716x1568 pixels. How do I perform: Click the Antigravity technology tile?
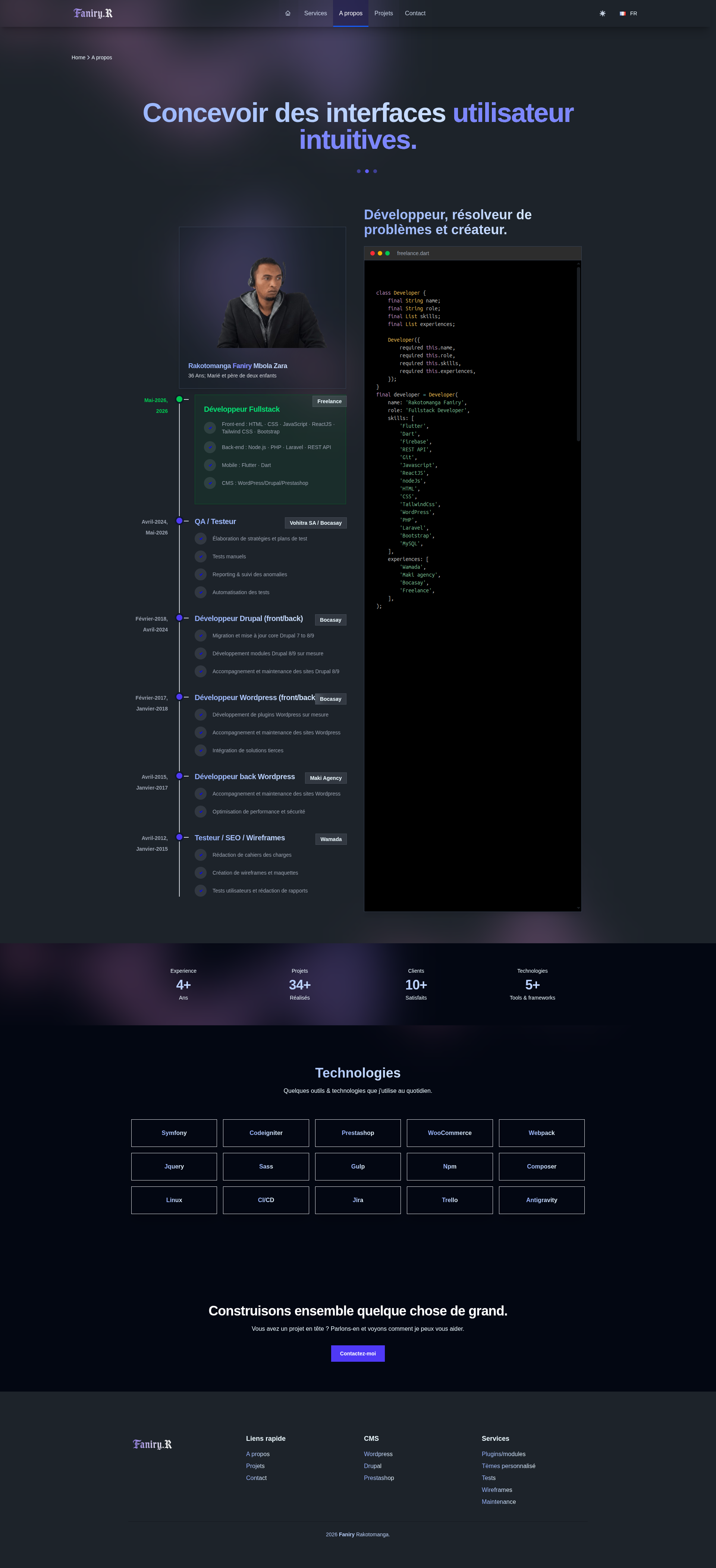point(542,1200)
